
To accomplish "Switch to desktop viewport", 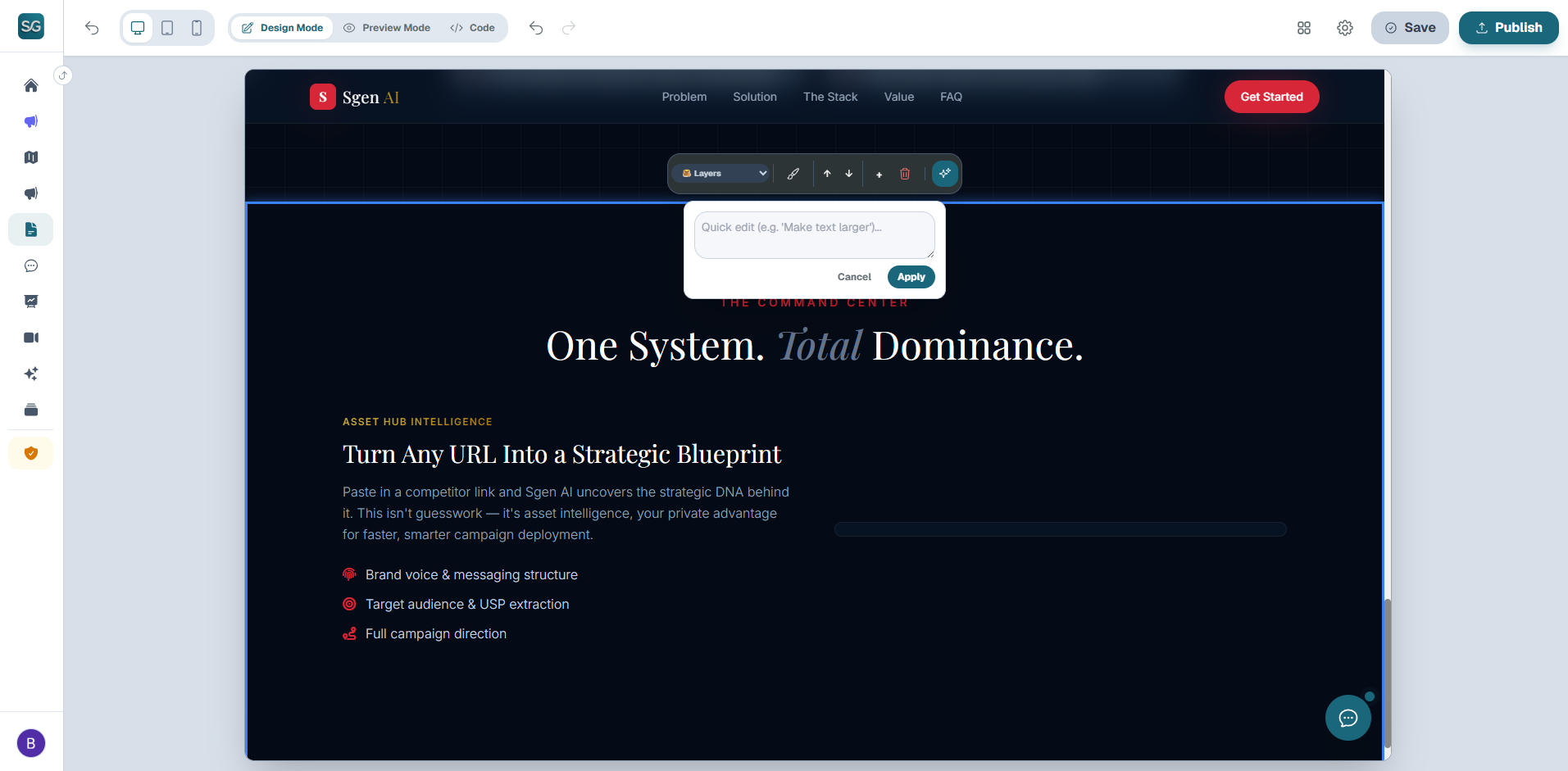I will click(x=138, y=28).
